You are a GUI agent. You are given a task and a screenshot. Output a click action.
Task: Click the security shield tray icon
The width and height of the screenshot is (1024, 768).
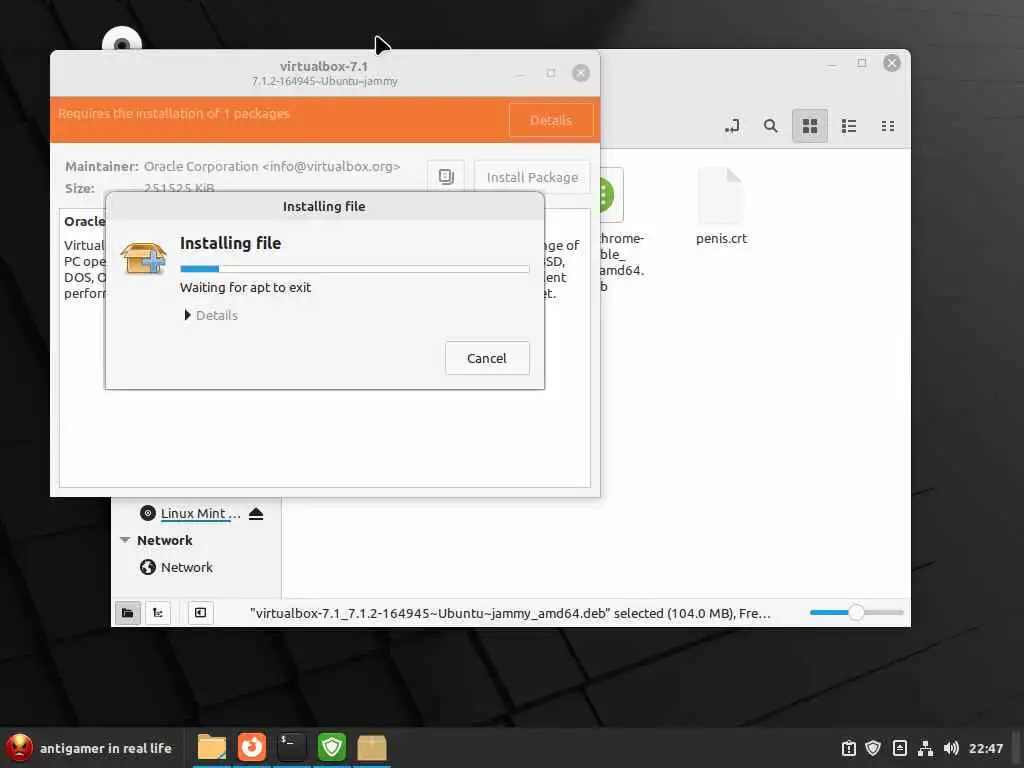pos(873,748)
